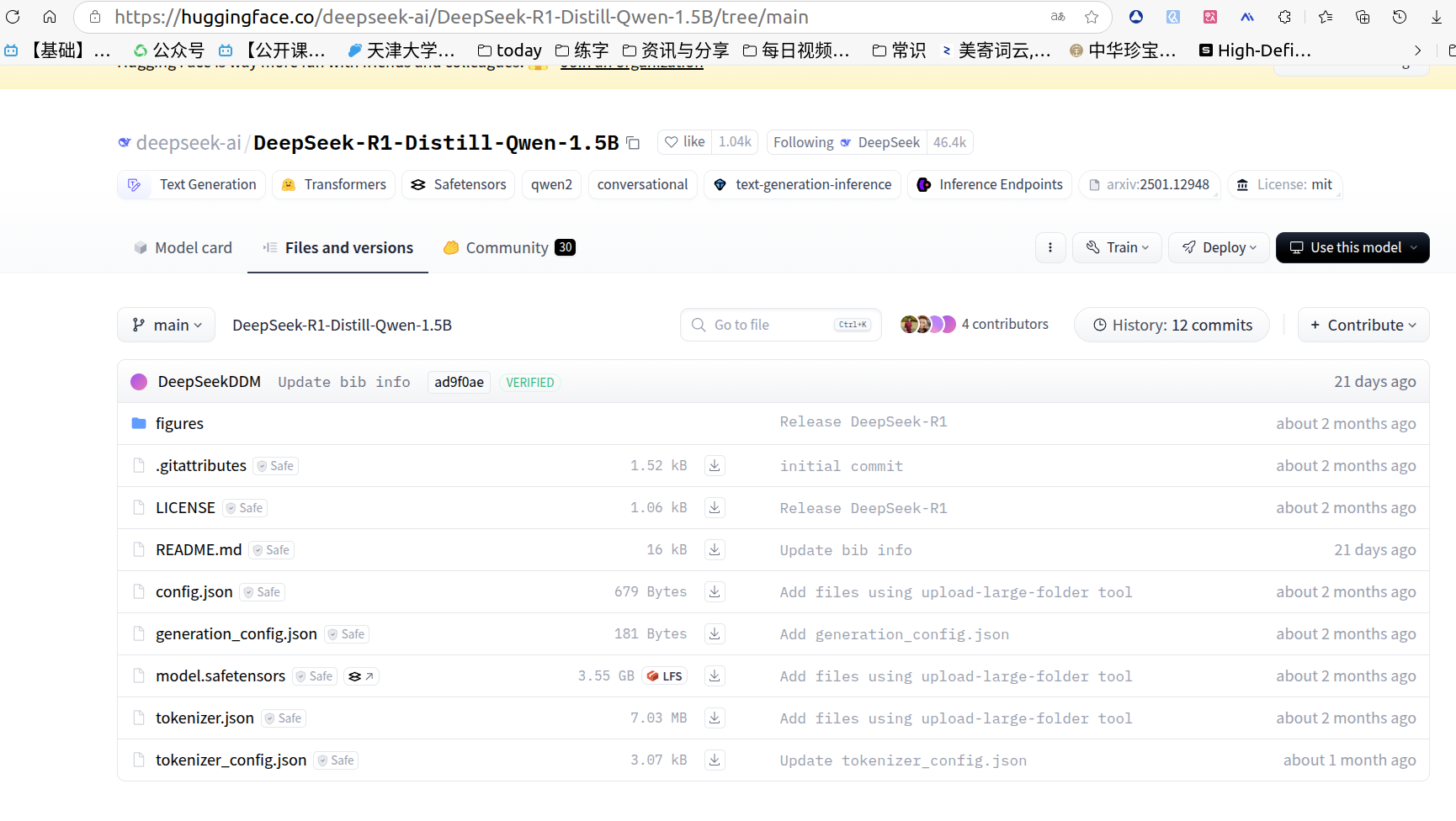Click the Inference Endpoints tag
The image size is (1456, 821).
(x=990, y=184)
